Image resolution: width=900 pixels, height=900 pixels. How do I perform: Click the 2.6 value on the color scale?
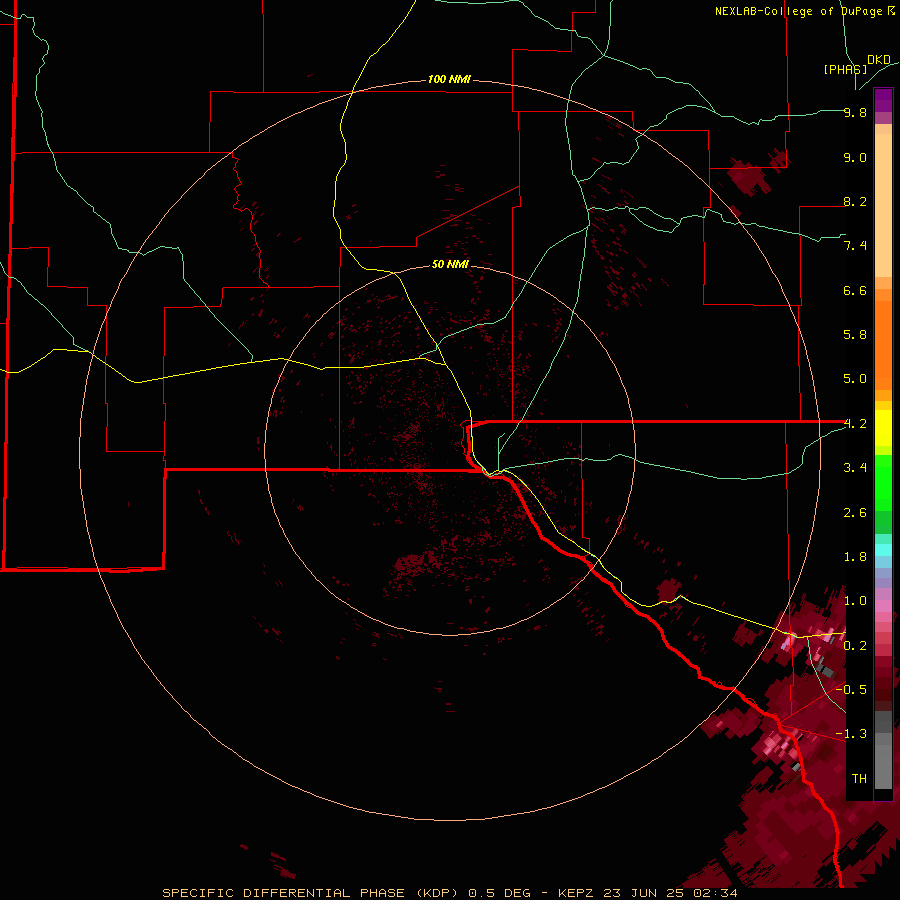[855, 513]
